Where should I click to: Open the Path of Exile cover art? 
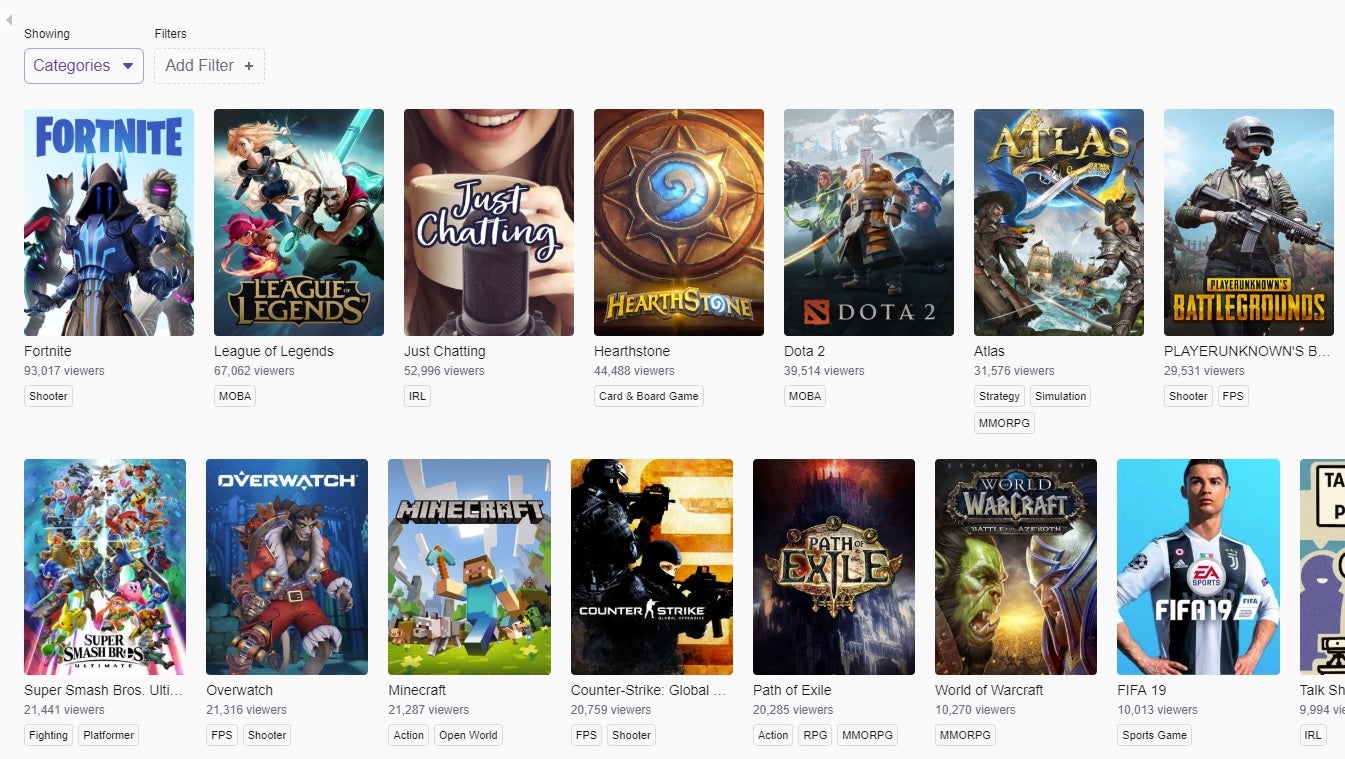point(834,567)
